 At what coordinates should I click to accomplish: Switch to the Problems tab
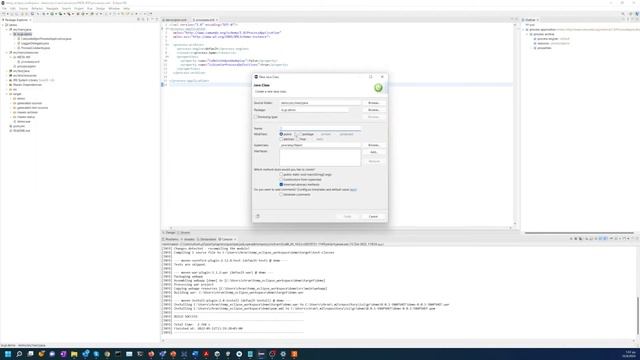point(171,239)
